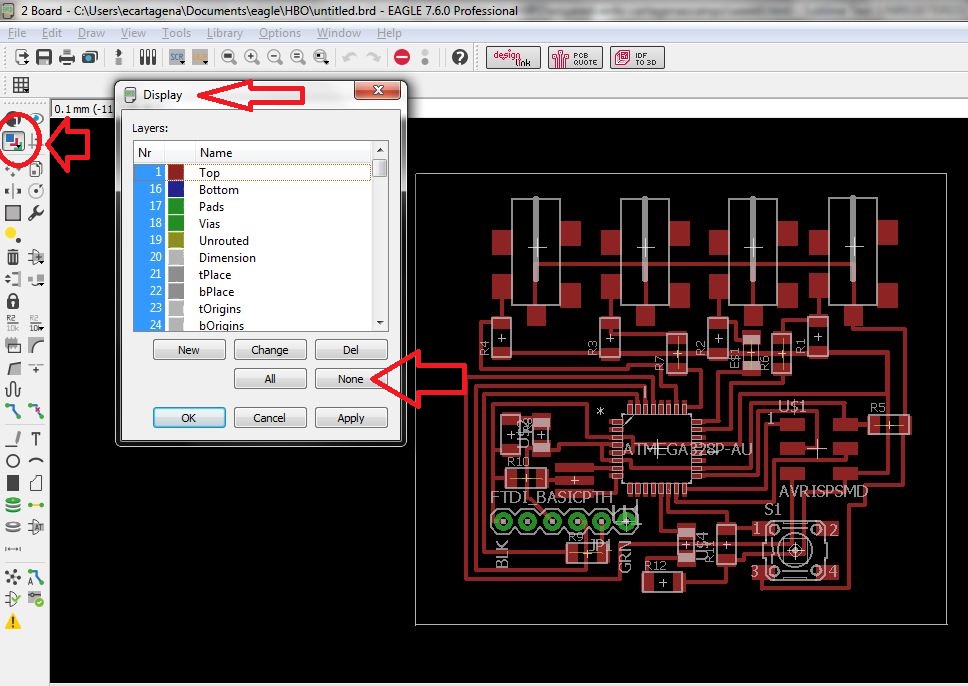This screenshot has height=686, width=968.
Task: Select the Via tool green icon
Action: 13,505
